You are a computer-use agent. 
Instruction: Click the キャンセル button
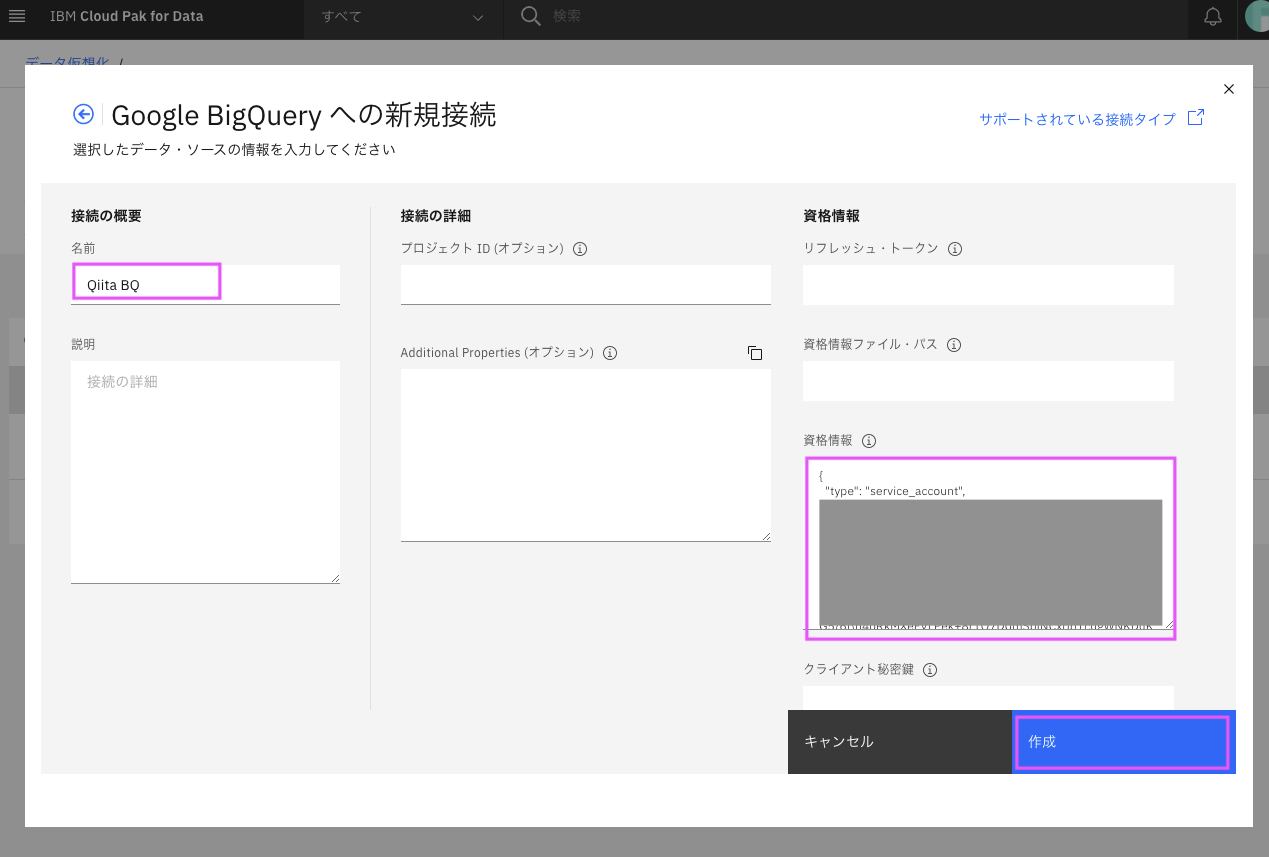click(900, 742)
